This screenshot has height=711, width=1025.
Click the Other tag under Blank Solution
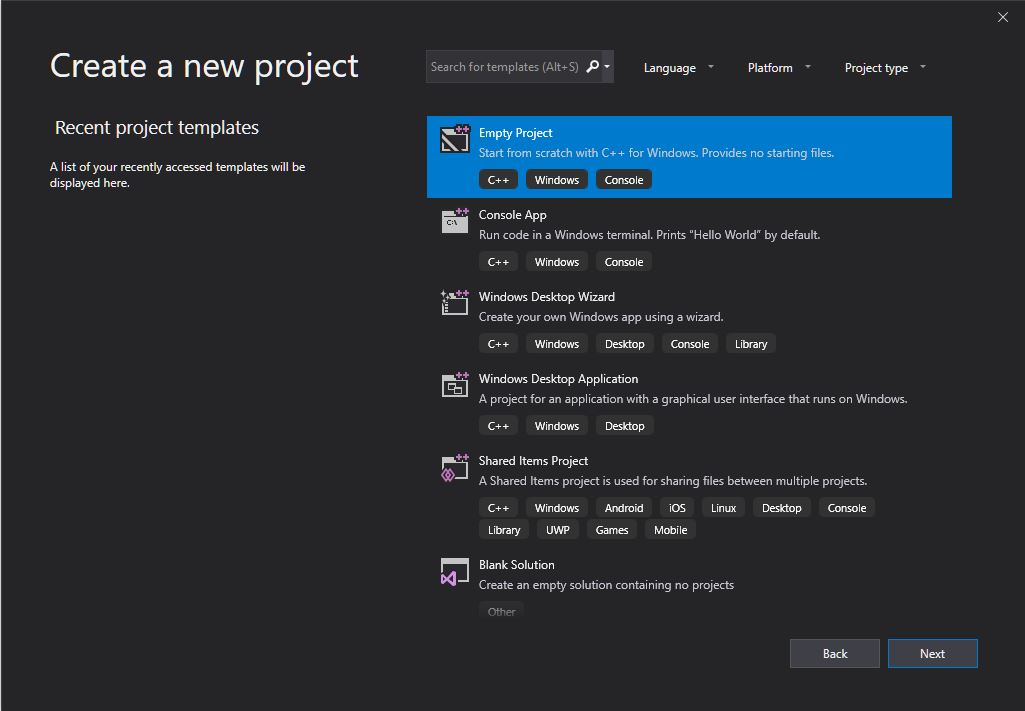pyautogui.click(x=501, y=612)
